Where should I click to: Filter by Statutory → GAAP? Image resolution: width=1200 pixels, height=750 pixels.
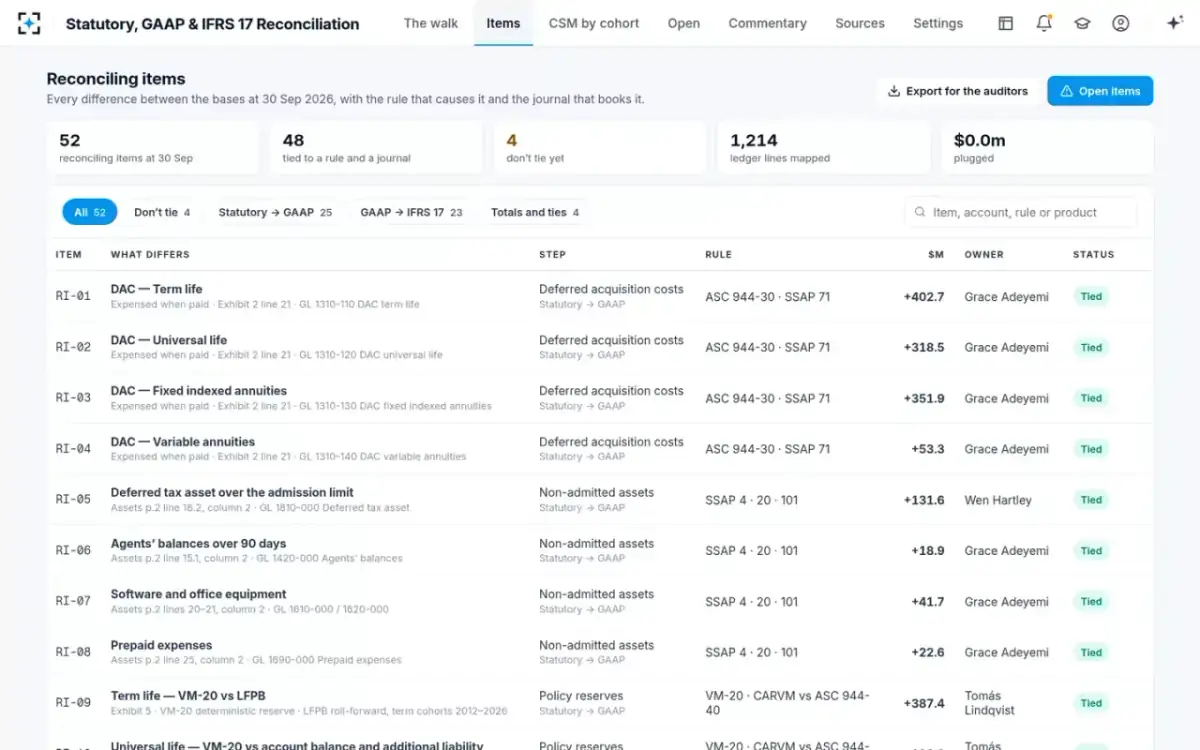tap(275, 212)
